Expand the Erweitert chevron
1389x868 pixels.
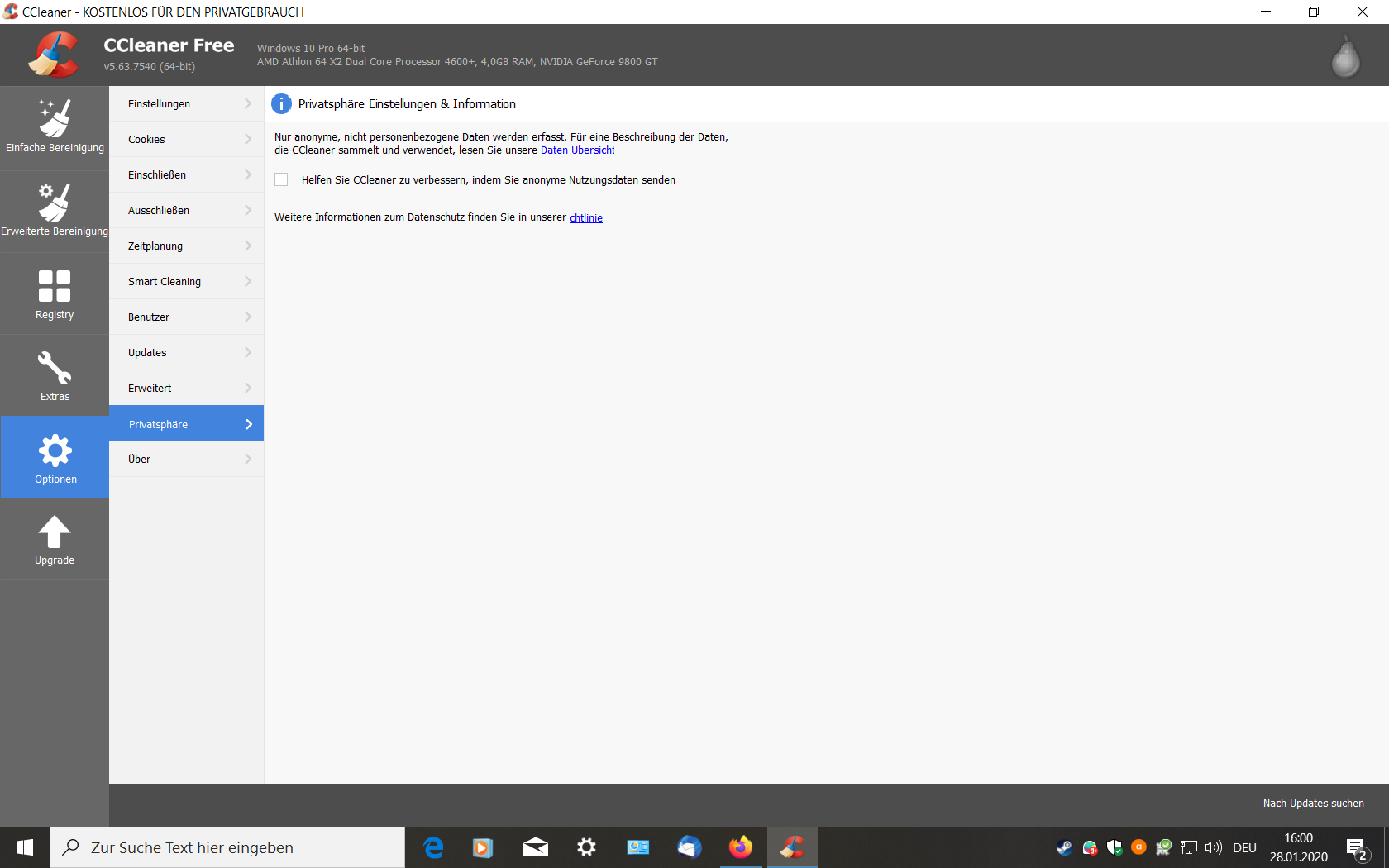coord(248,388)
